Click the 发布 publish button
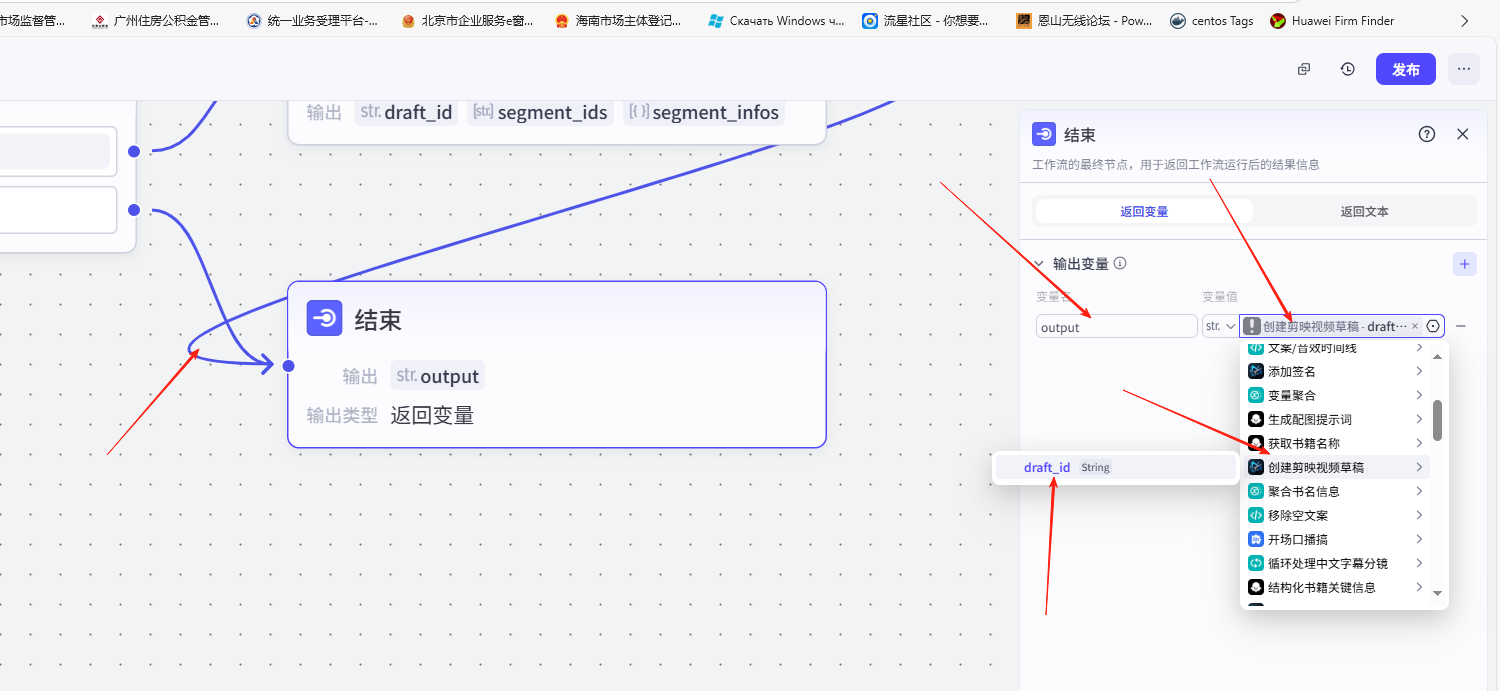 pos(1405,69)
